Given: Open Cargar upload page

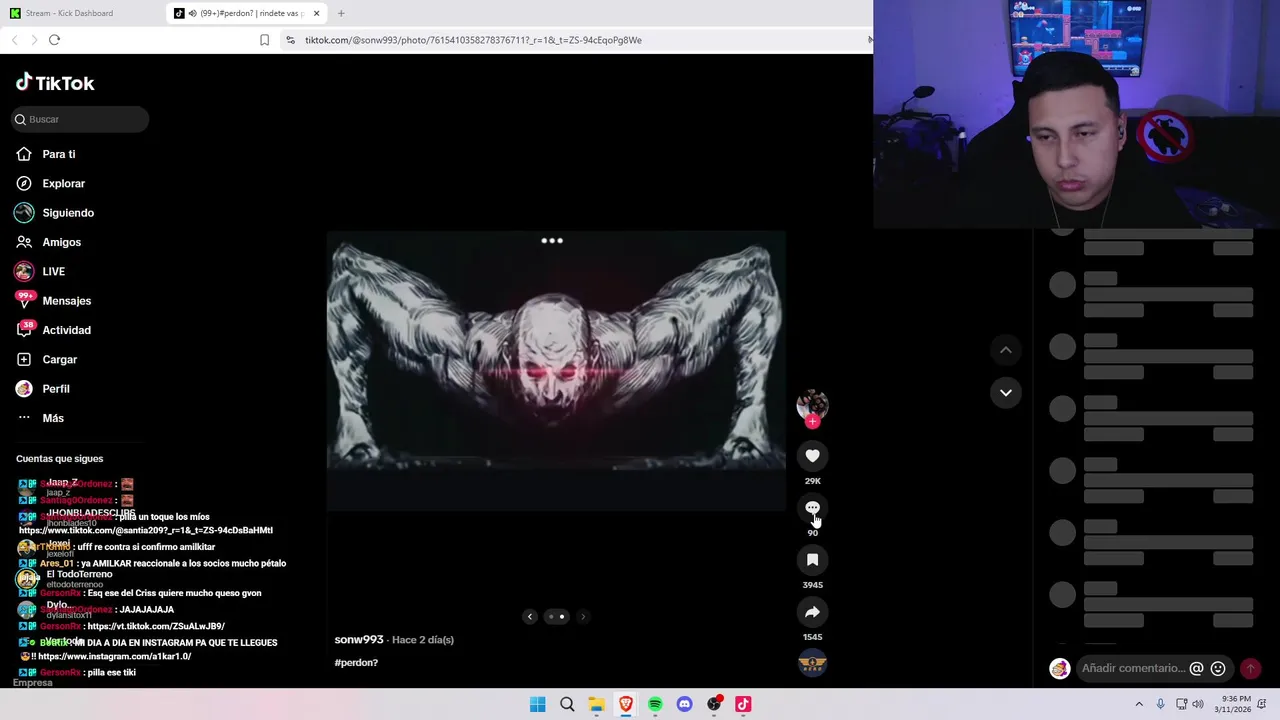Looking at the screenshot, I should [59, 359].
